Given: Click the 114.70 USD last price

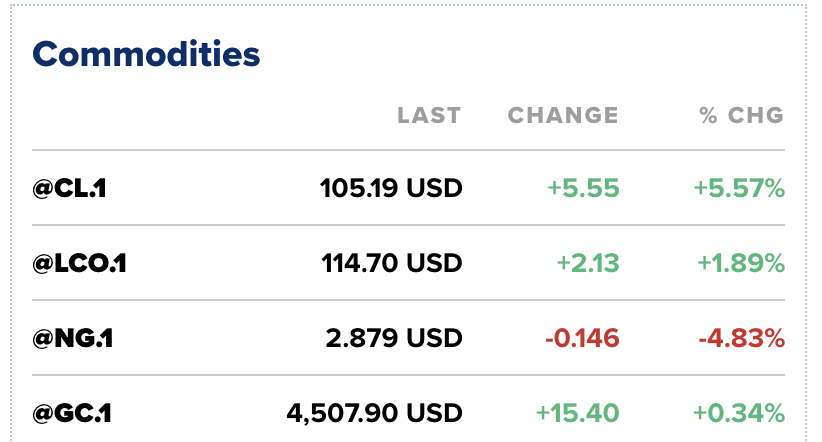Looking at the screenshot, I should (391, 263).
